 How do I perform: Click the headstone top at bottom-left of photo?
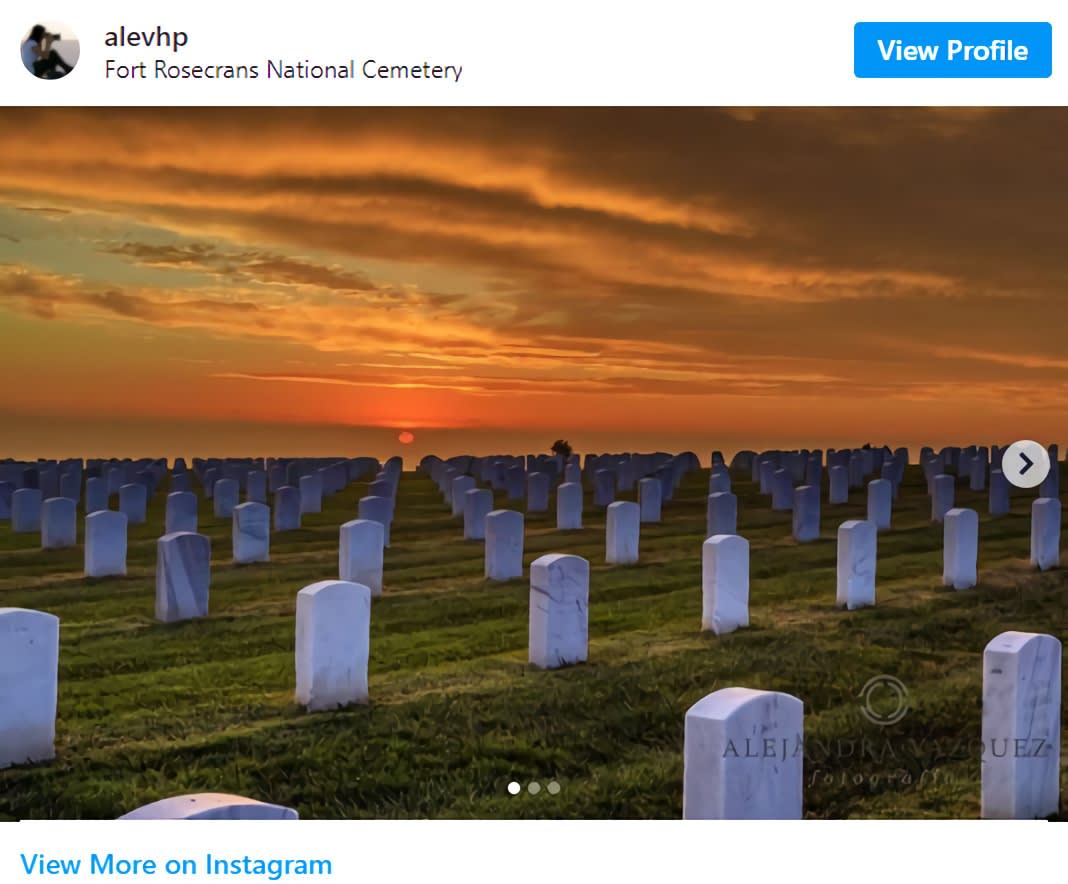point(208,806)
